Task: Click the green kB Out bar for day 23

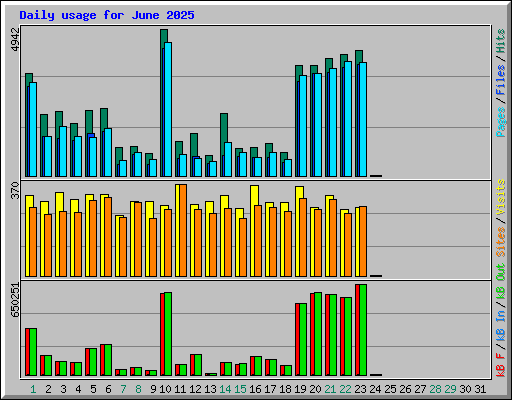Action: [x=363, y=330]
